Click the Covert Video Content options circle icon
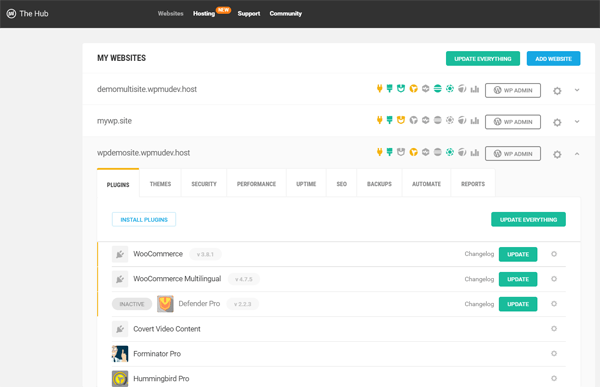 pos(554,328)
